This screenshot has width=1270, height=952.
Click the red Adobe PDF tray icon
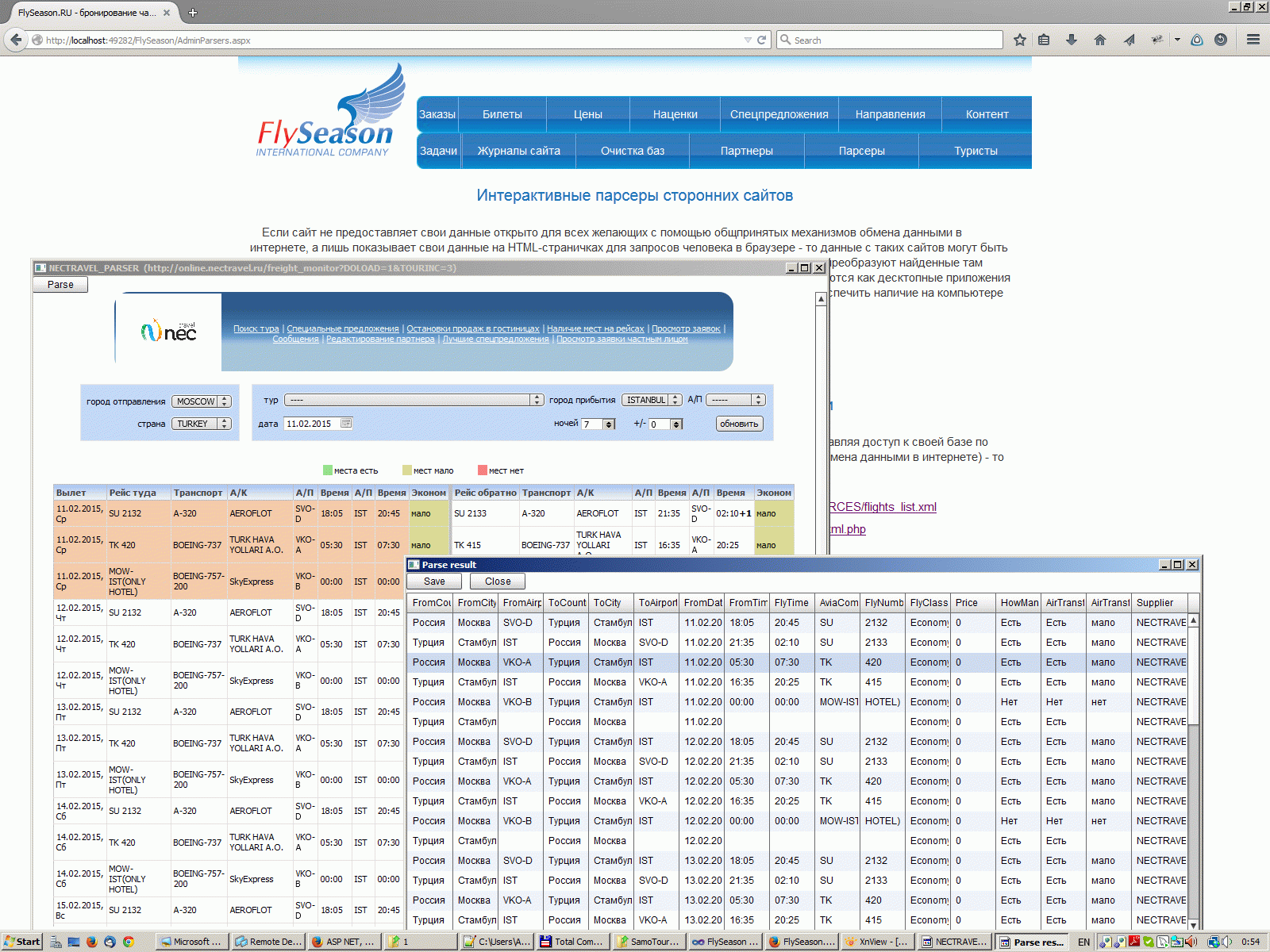[1133, 942]
